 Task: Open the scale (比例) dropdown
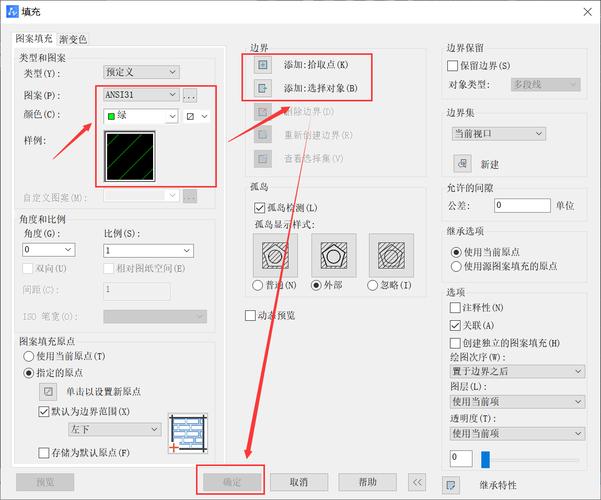tap(149, 251)
